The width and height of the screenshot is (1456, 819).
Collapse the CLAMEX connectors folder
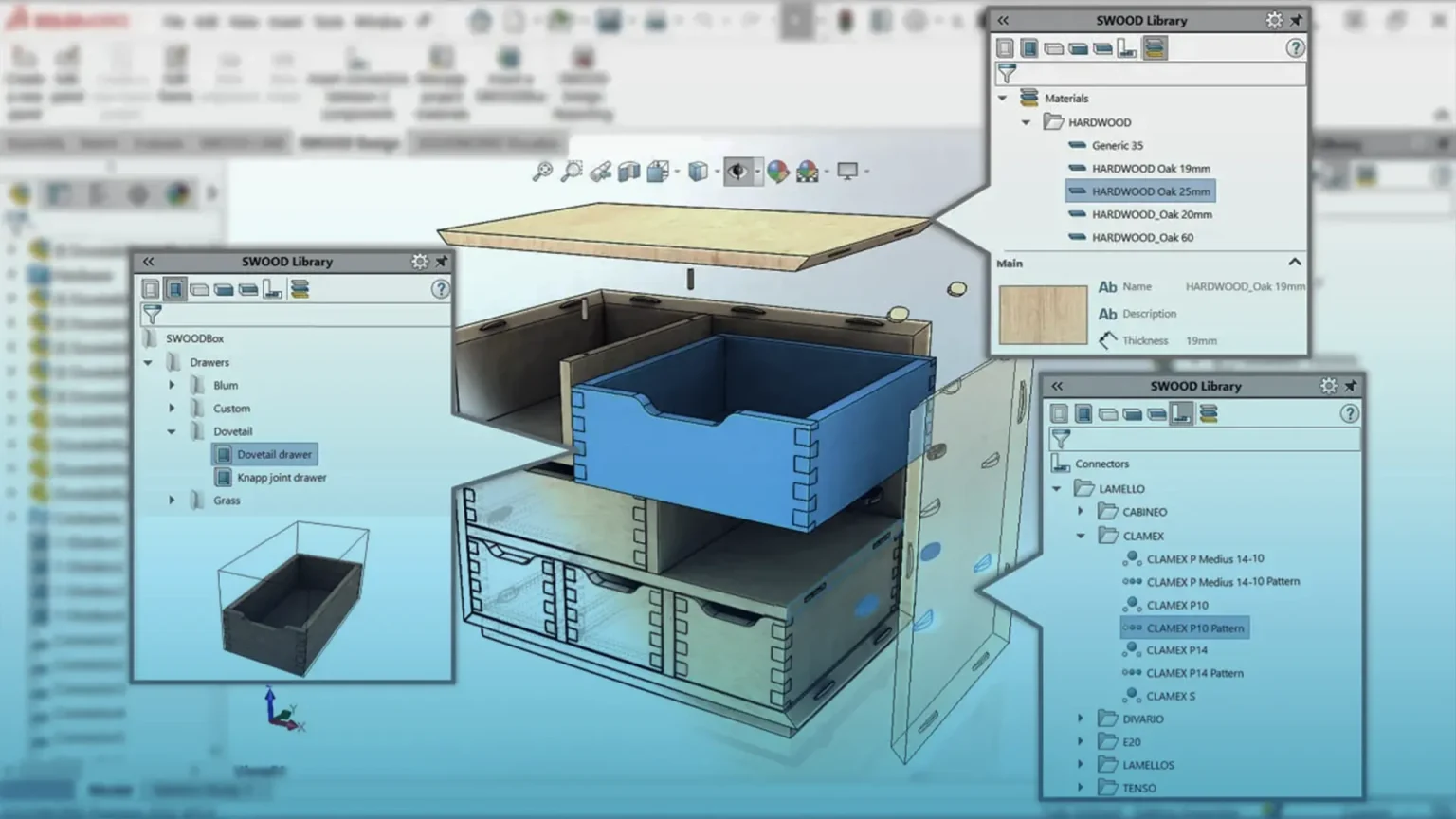(x=1081, y=536)
